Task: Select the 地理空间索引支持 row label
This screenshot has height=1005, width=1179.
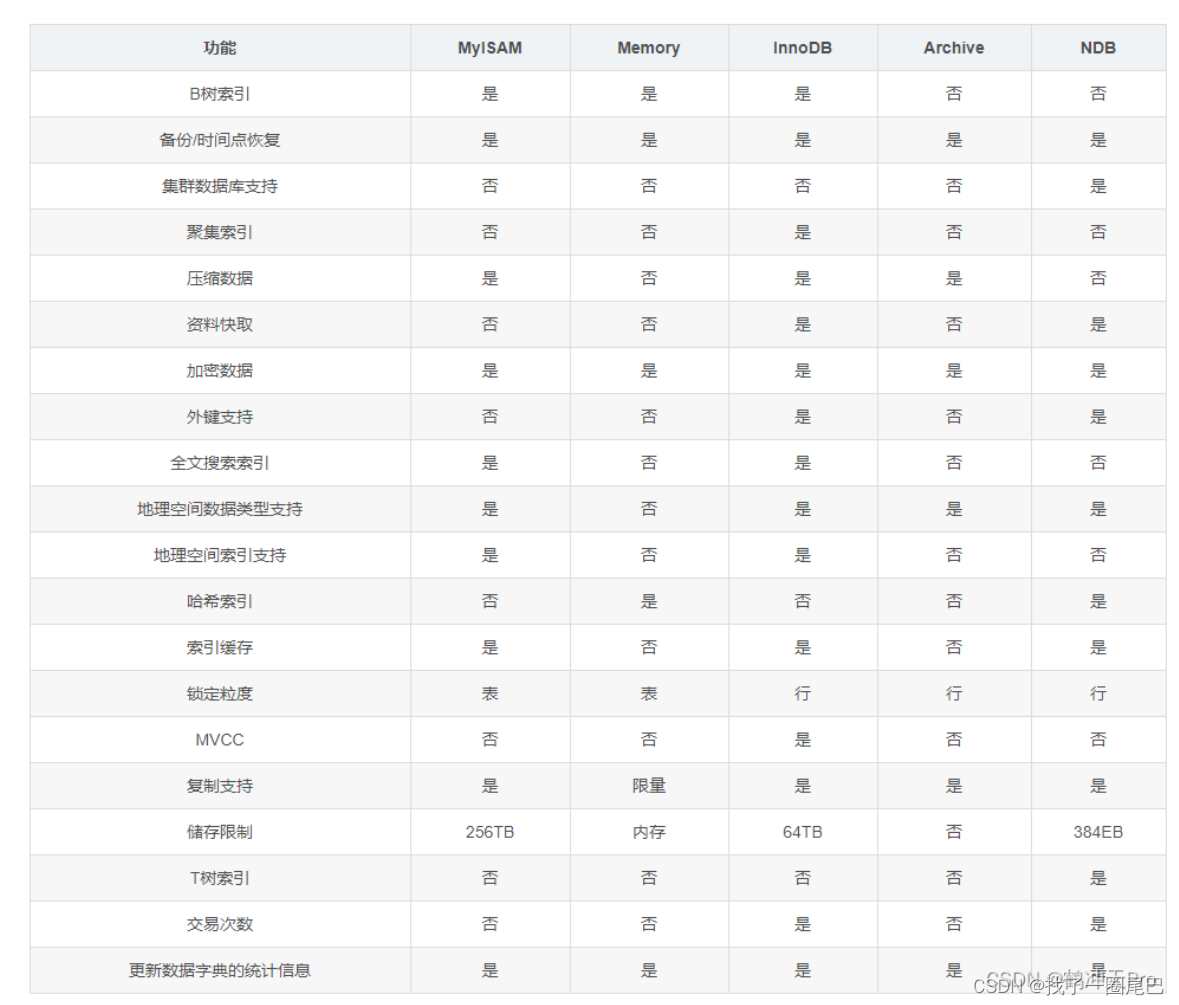Action: pyautogui.click(x=220, y=555)
